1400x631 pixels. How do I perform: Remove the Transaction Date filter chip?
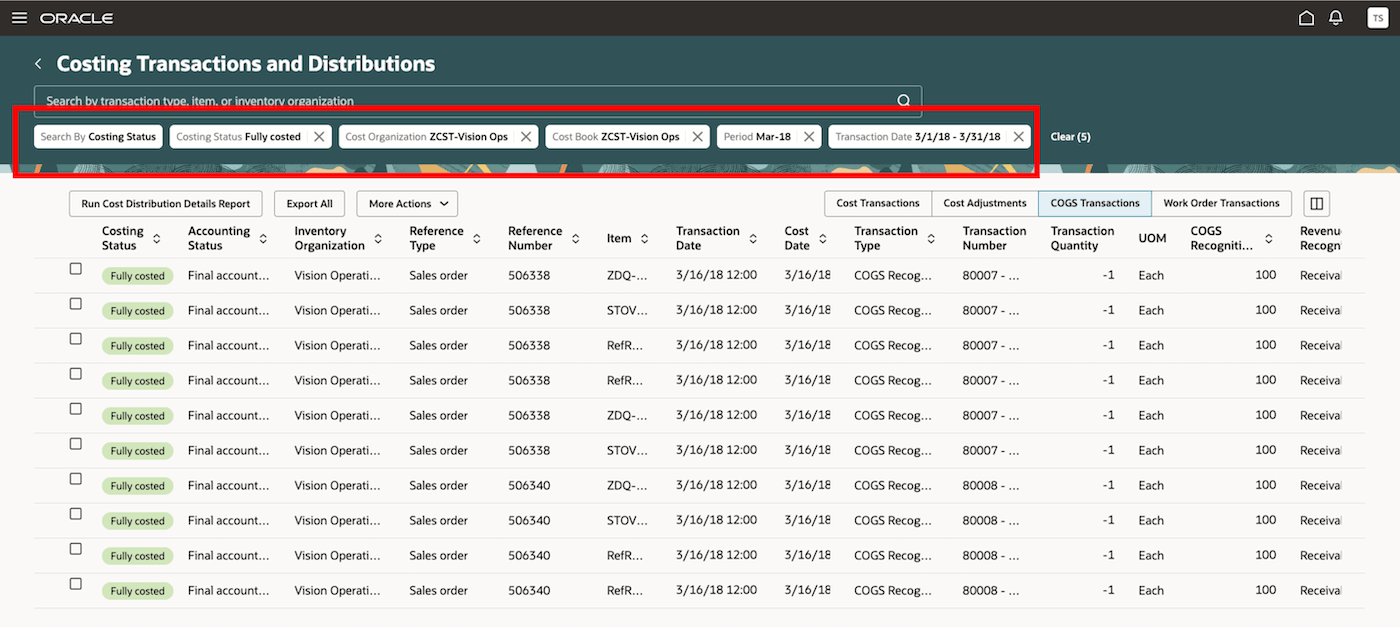1018,137
